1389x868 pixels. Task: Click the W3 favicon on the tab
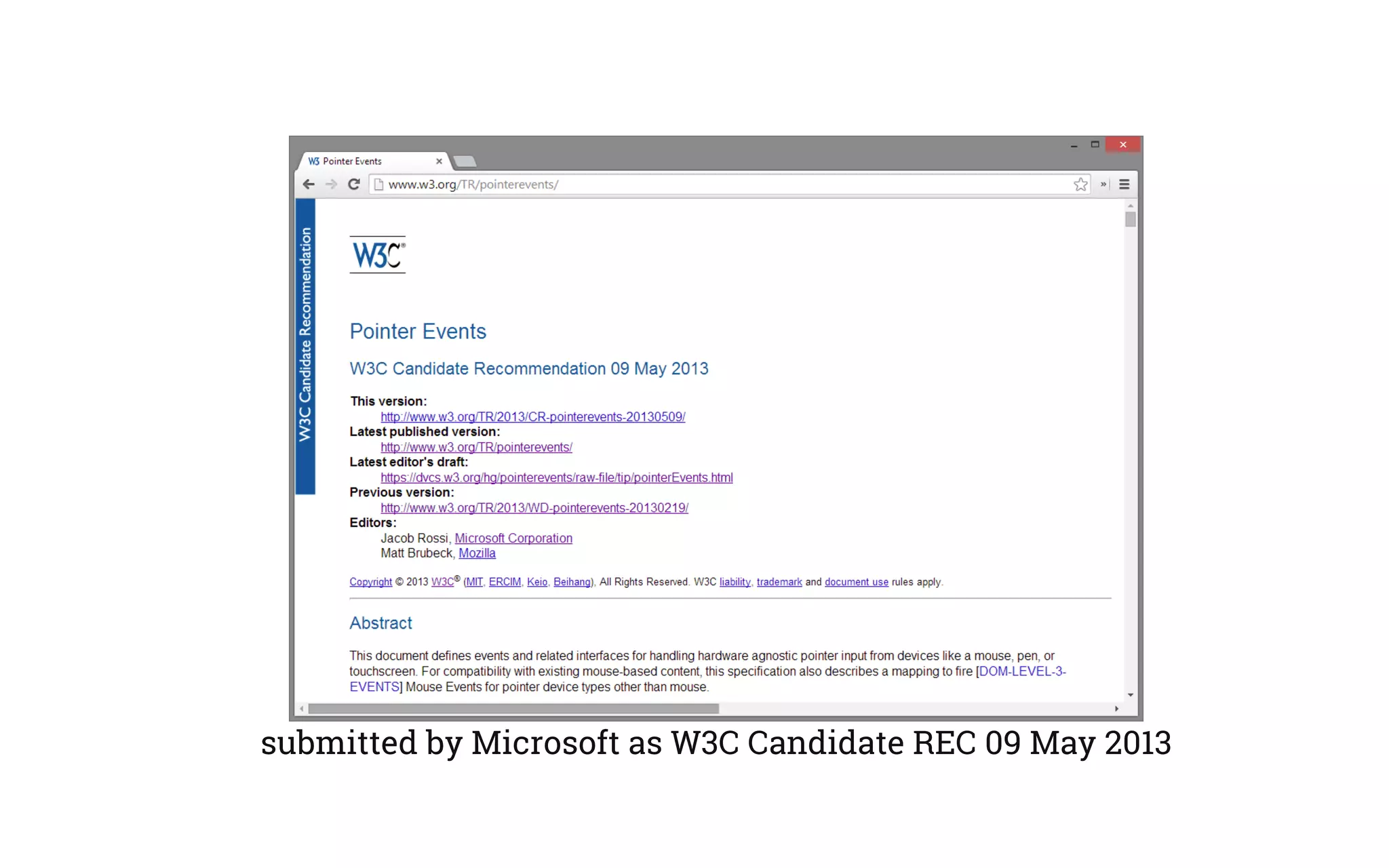313,161
